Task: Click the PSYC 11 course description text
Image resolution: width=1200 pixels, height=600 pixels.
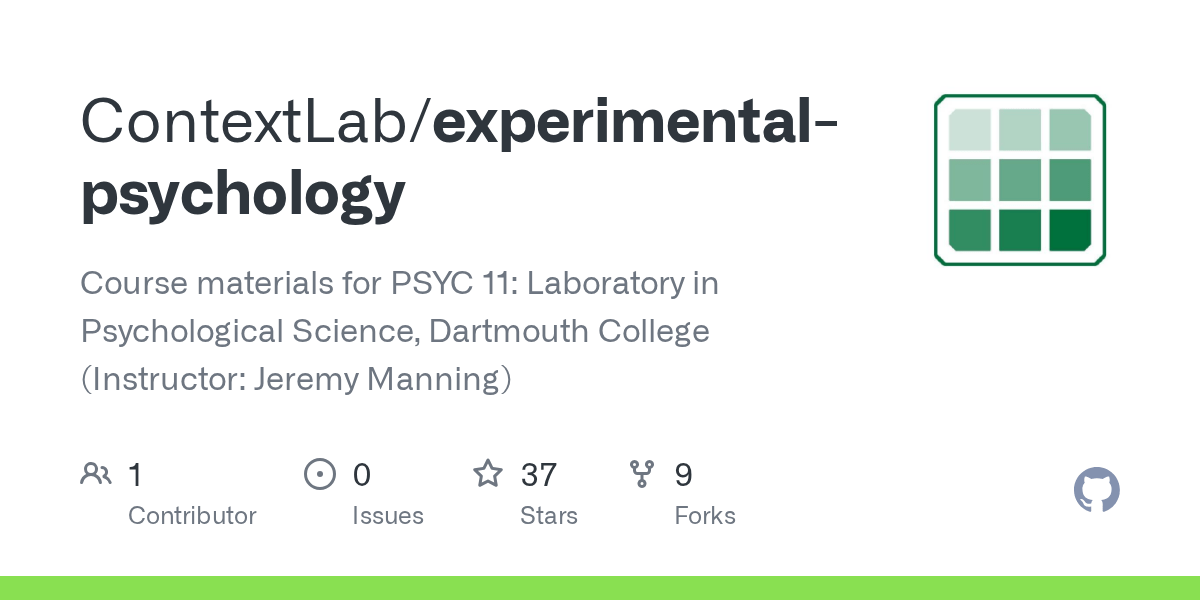Action: pos(400,331)
